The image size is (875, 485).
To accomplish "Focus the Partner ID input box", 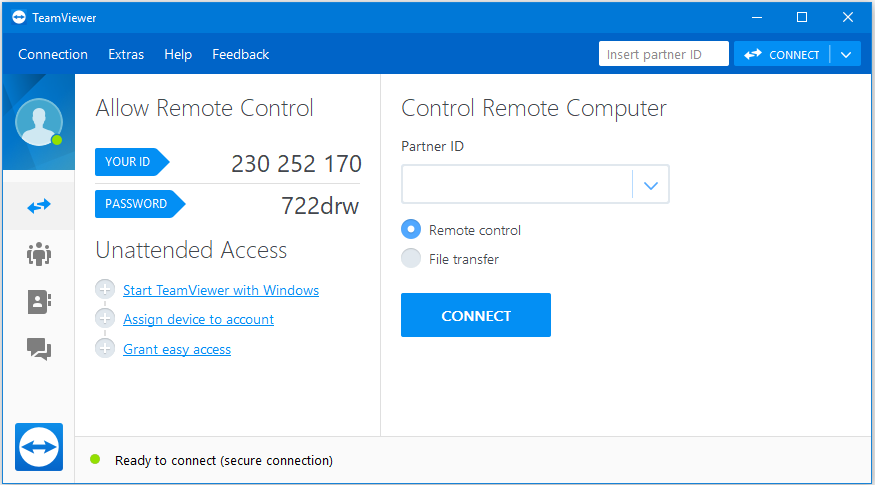I will (517, 184).
